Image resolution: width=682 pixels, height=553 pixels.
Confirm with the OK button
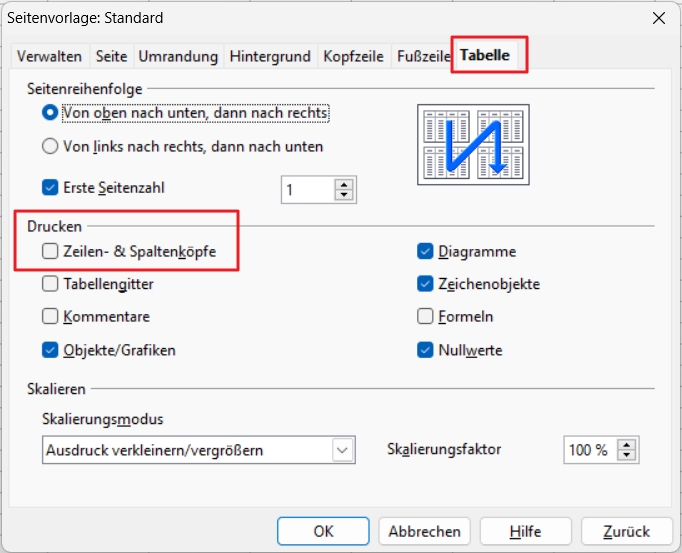coord(323,531)
